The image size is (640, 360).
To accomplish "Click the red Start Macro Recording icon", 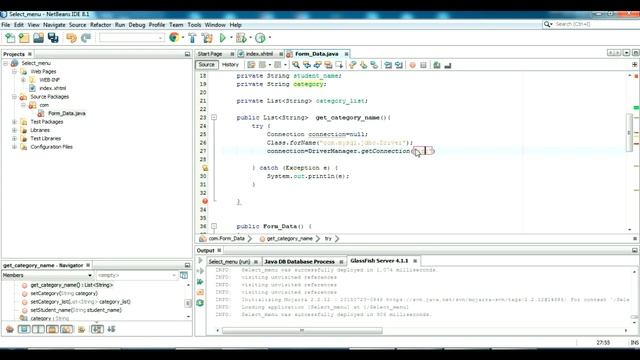I will click(x=413, y=65).
